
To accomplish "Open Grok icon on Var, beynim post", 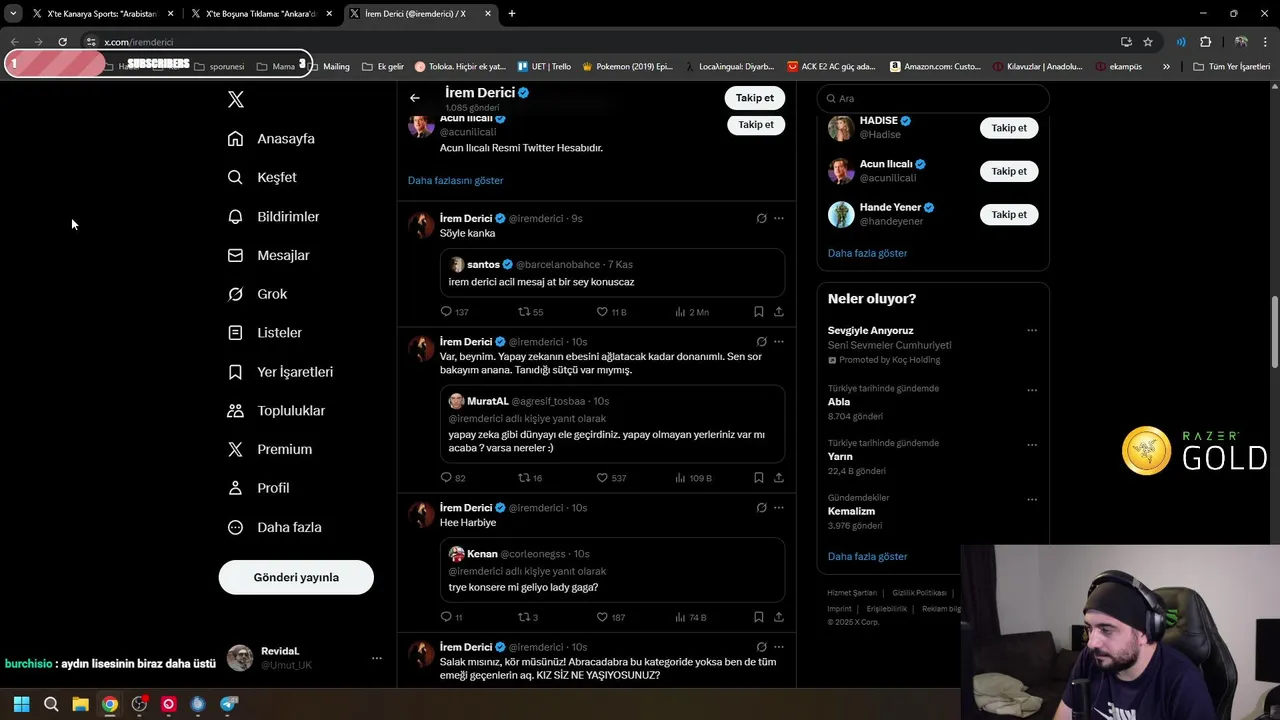I will click(x=762, y=342).
